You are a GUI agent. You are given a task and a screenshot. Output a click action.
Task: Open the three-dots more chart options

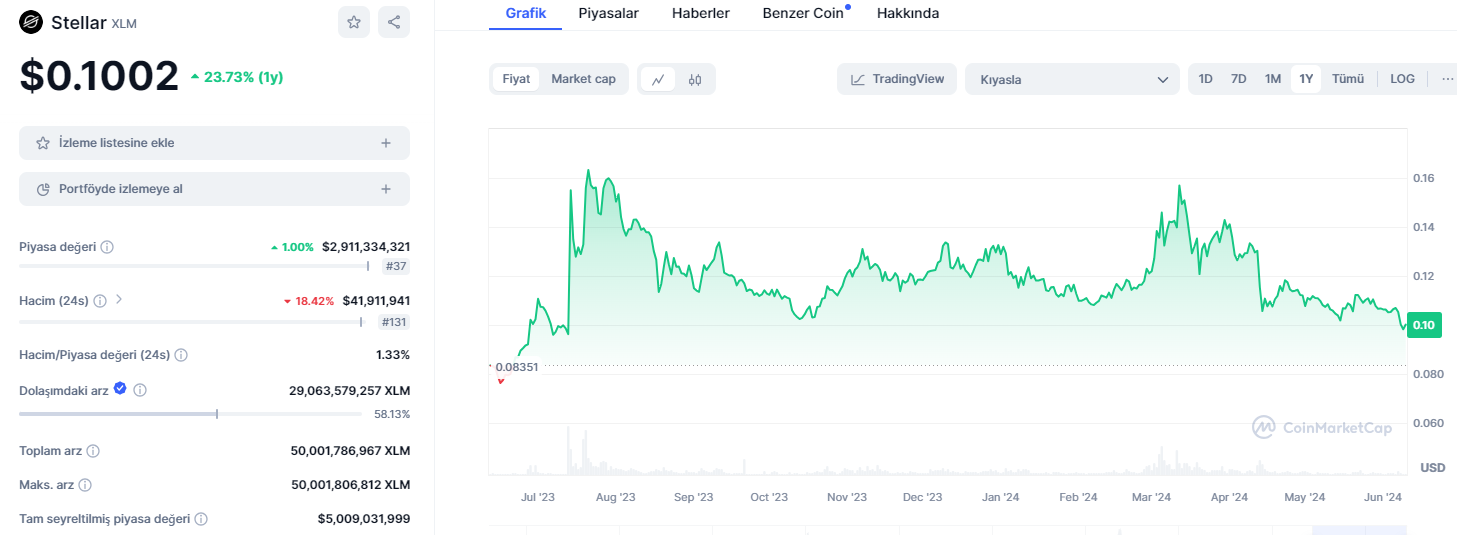click(x=1447, y=79)
